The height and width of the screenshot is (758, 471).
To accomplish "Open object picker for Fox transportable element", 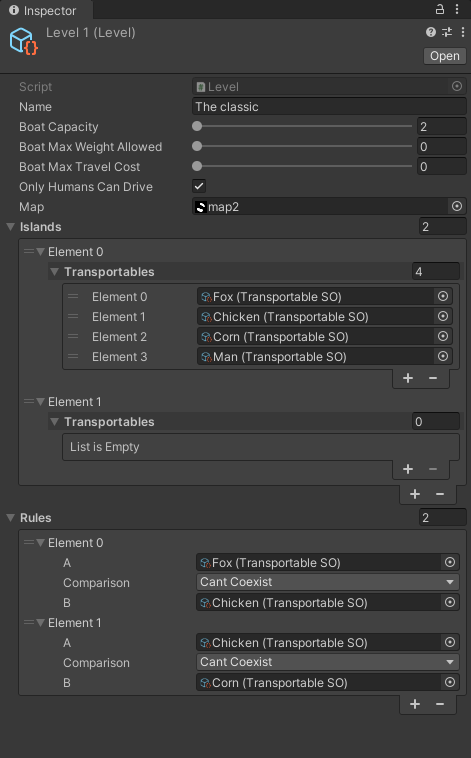I will tap(442, 296).
